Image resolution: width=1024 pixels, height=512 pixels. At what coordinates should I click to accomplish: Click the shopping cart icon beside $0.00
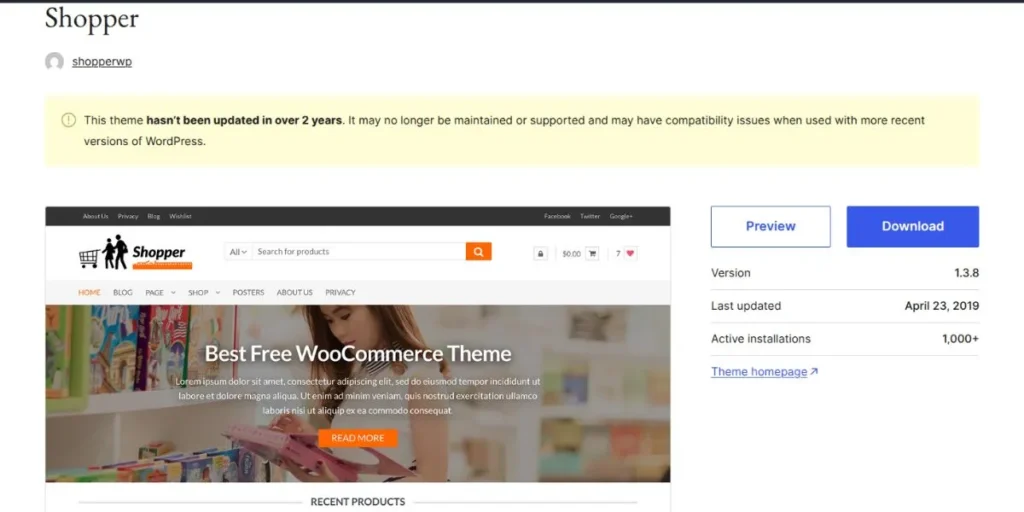point(592,253)
